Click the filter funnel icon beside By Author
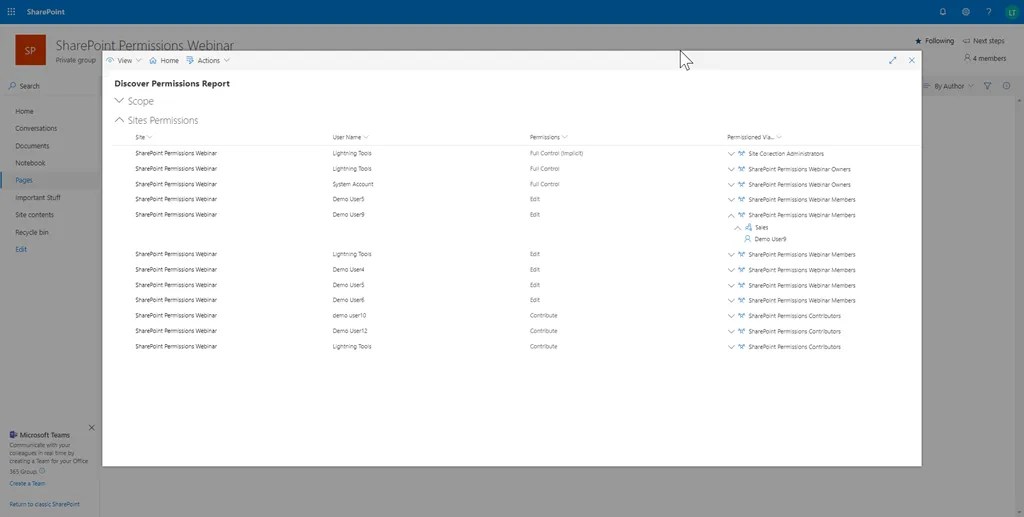1024x517 pixels. [987, 86]
